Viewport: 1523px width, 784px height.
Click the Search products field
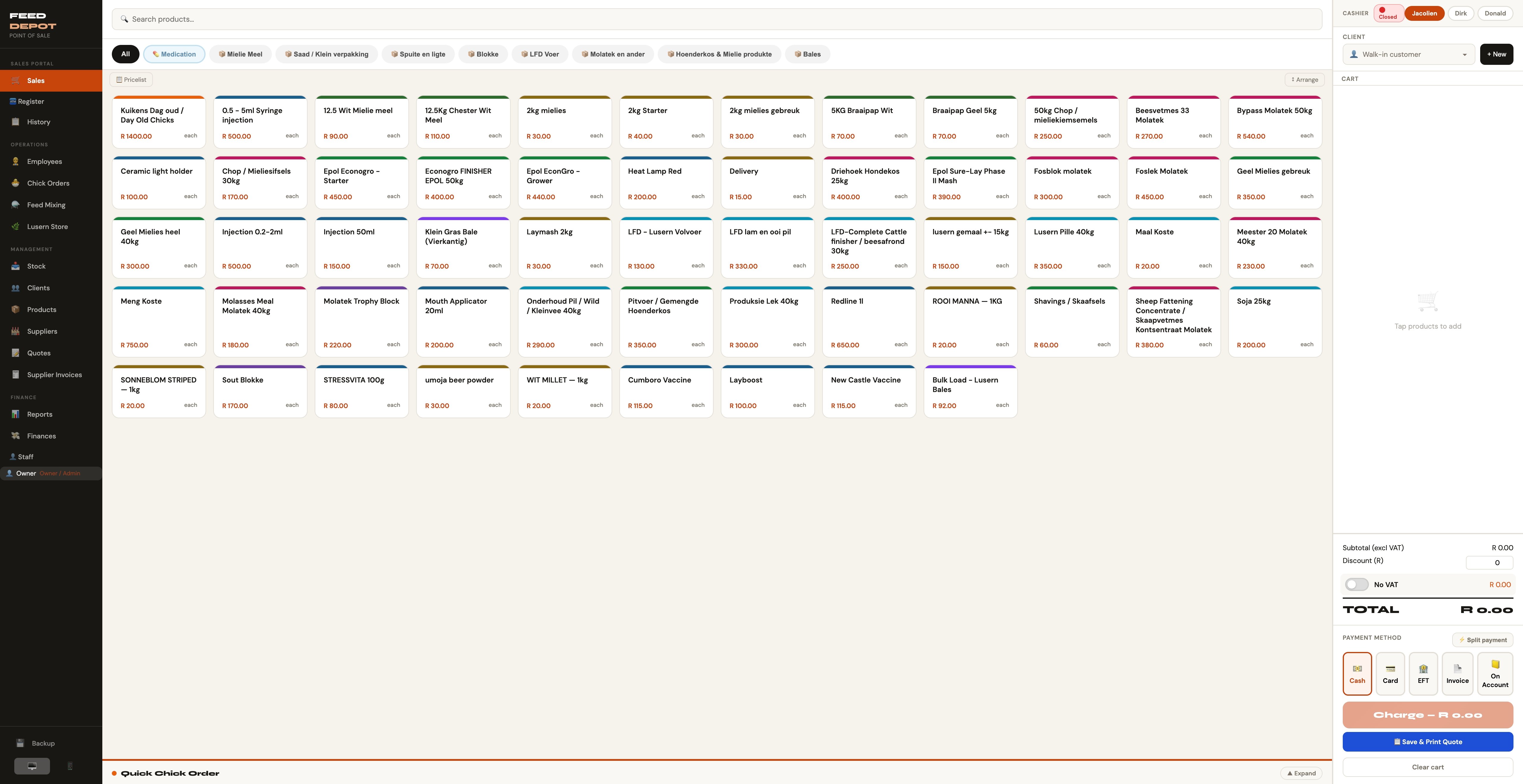click(717, 19)
